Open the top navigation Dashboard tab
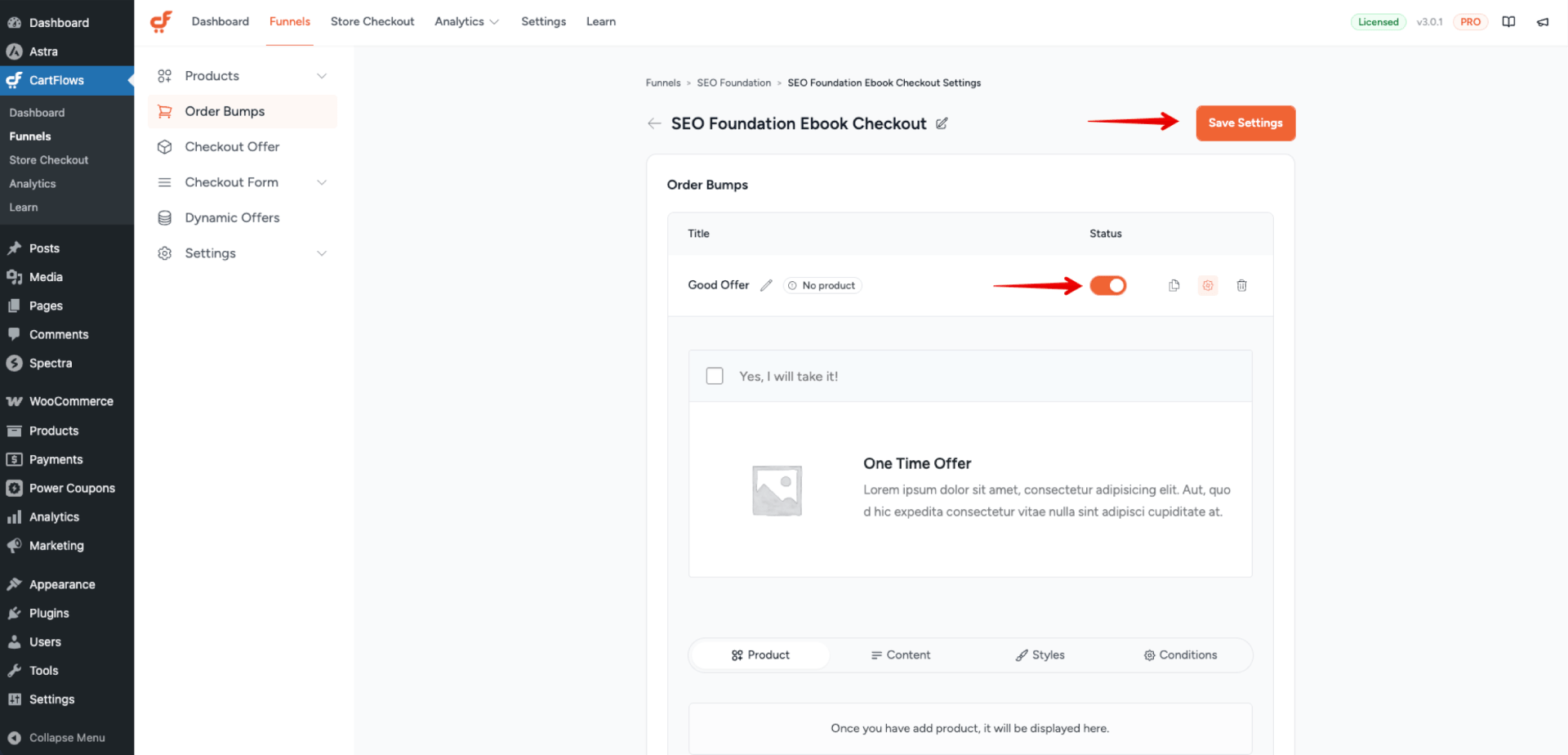Viewport: 1568px width, 755px height. click(220, 21)
